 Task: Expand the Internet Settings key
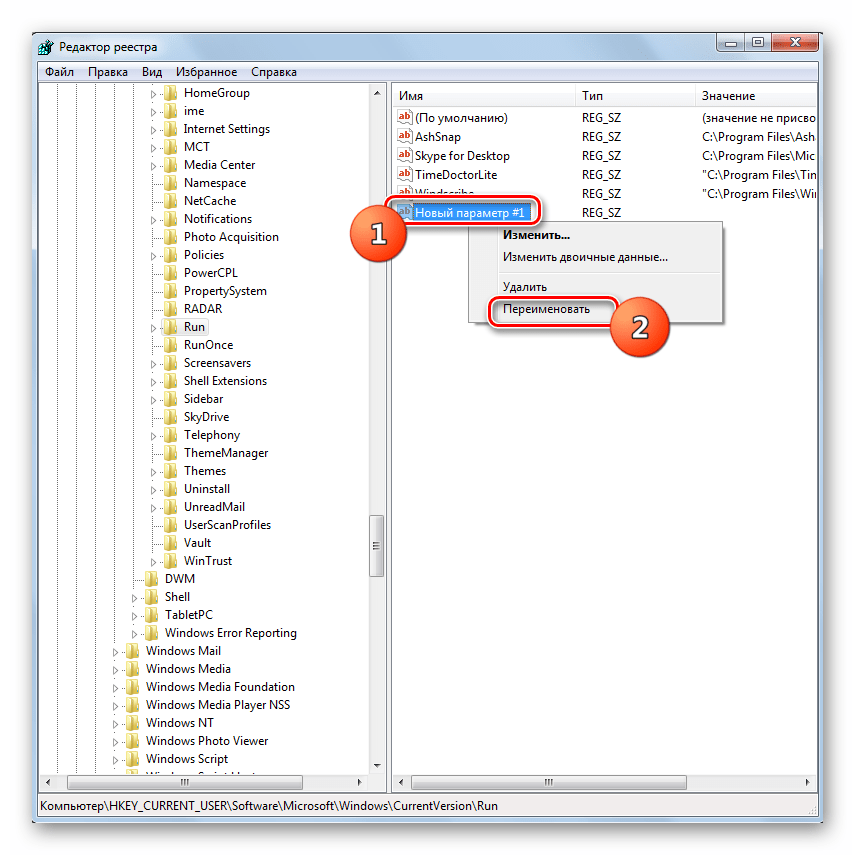pos(153,130)
